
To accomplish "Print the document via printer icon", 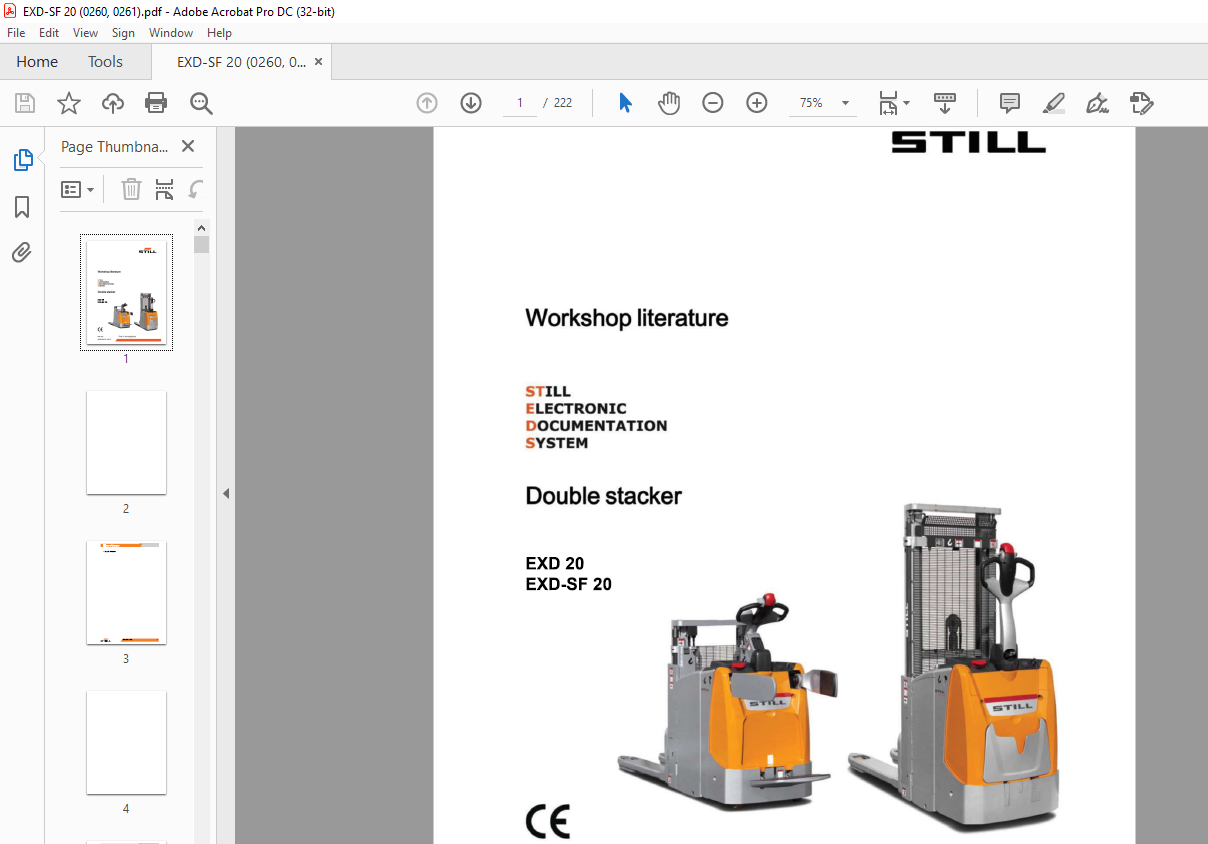I will (x=156, y=103).
